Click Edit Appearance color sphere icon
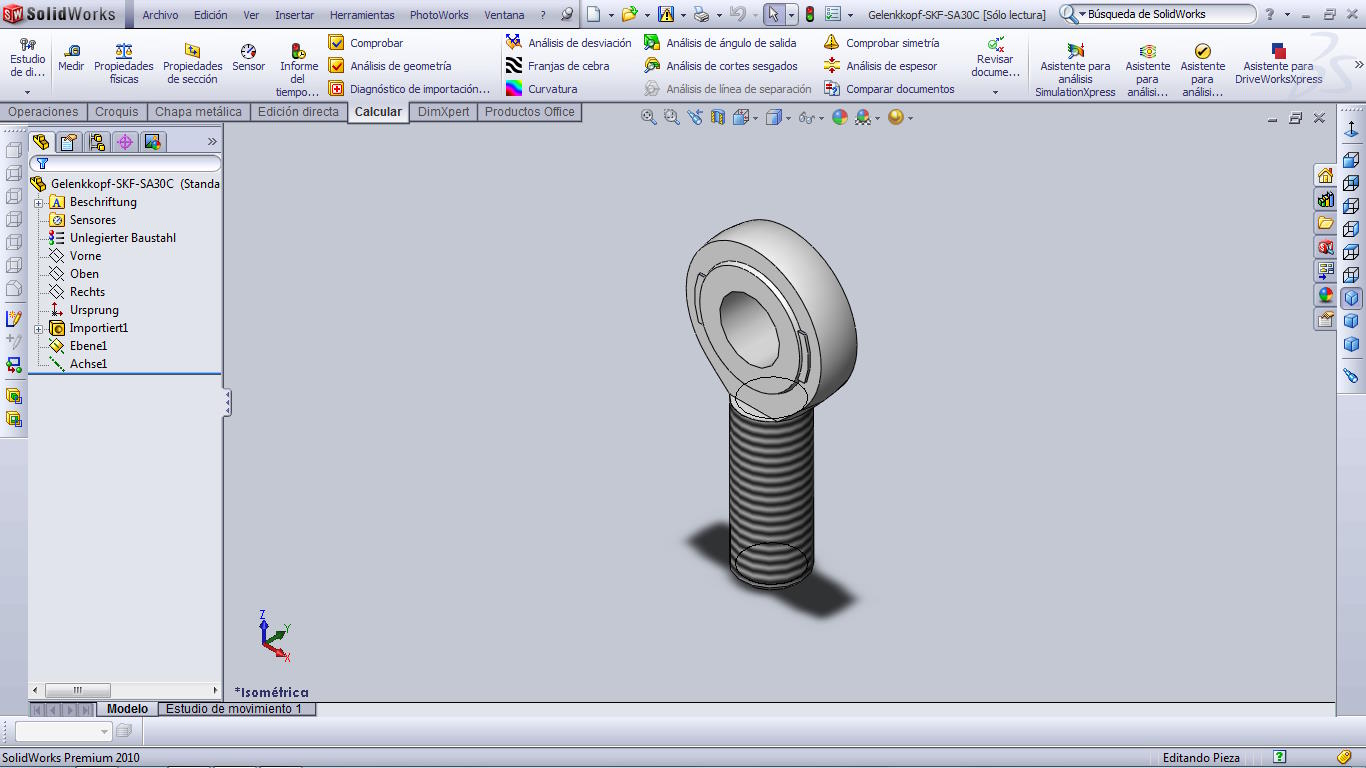 point(840,118)
